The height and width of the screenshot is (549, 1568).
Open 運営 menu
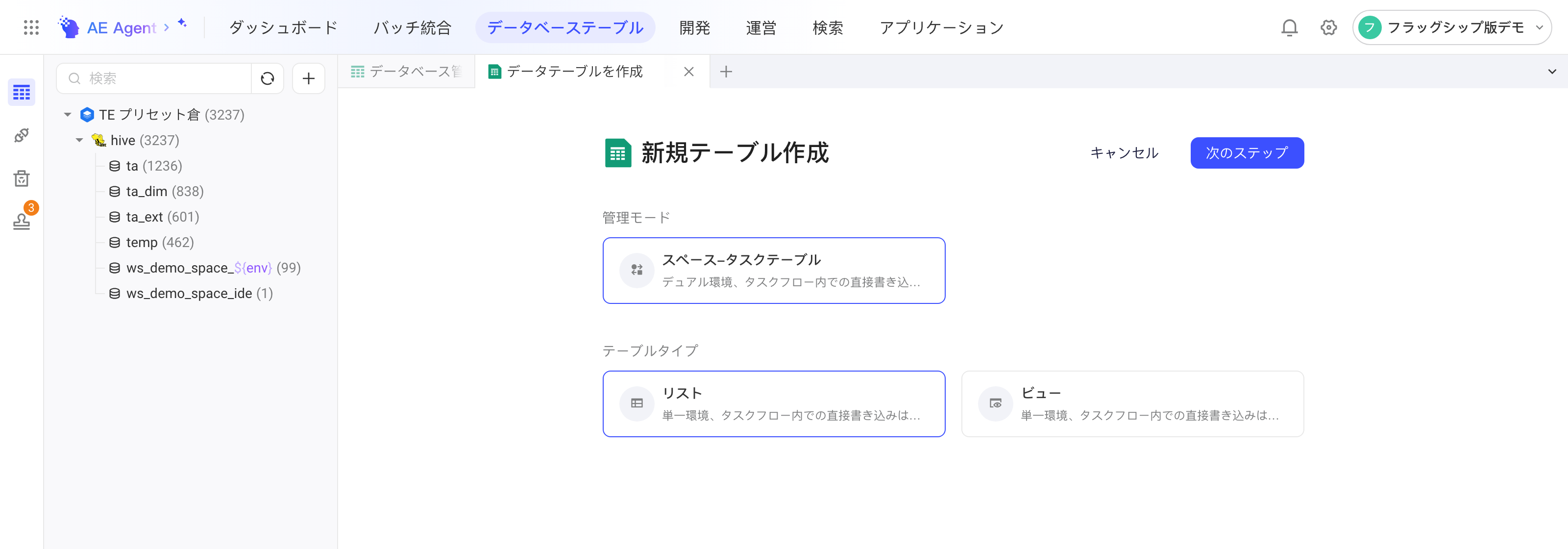(x=761, y=27)
